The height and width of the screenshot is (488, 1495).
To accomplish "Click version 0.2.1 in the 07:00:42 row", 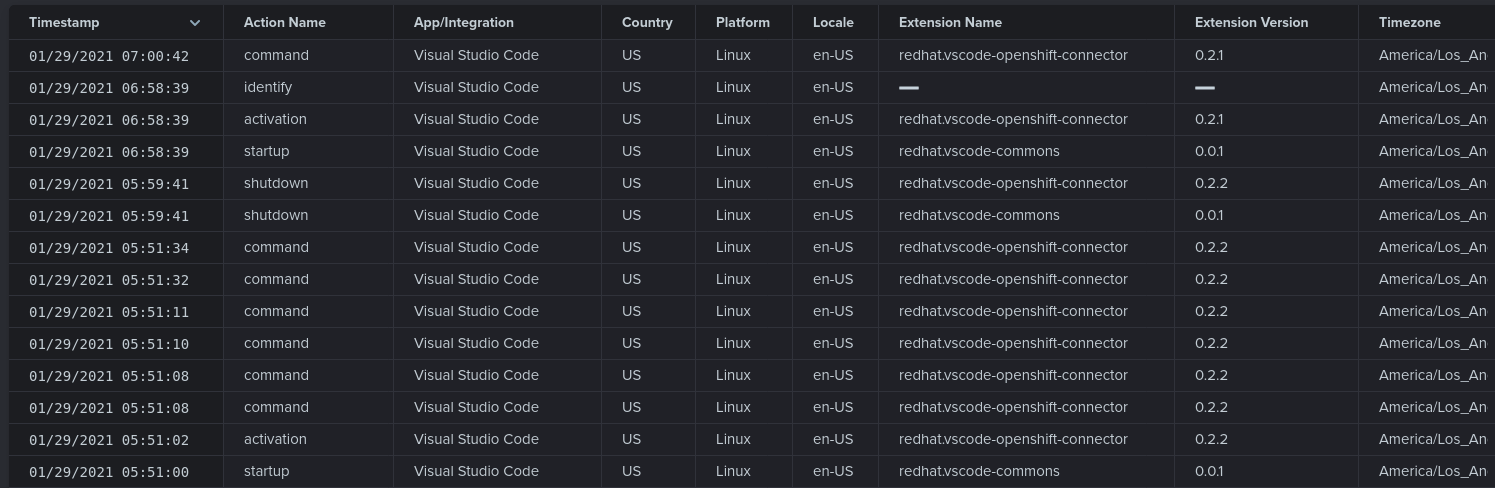I will (1209, 55).
